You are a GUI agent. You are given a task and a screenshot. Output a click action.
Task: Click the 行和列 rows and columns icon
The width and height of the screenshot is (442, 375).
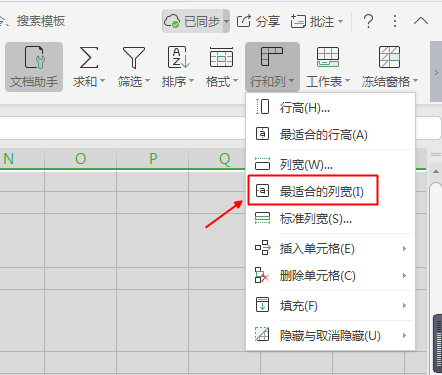272,57
